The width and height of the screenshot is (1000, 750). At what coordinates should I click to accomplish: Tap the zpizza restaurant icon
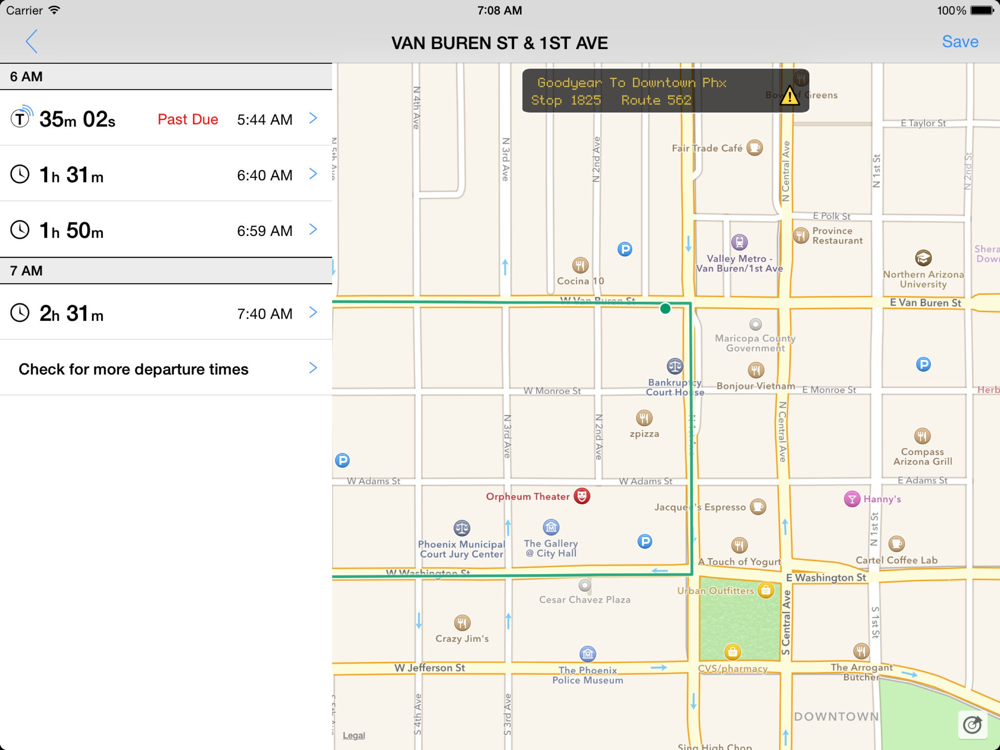pyautogui.click(x=644, y=418)
